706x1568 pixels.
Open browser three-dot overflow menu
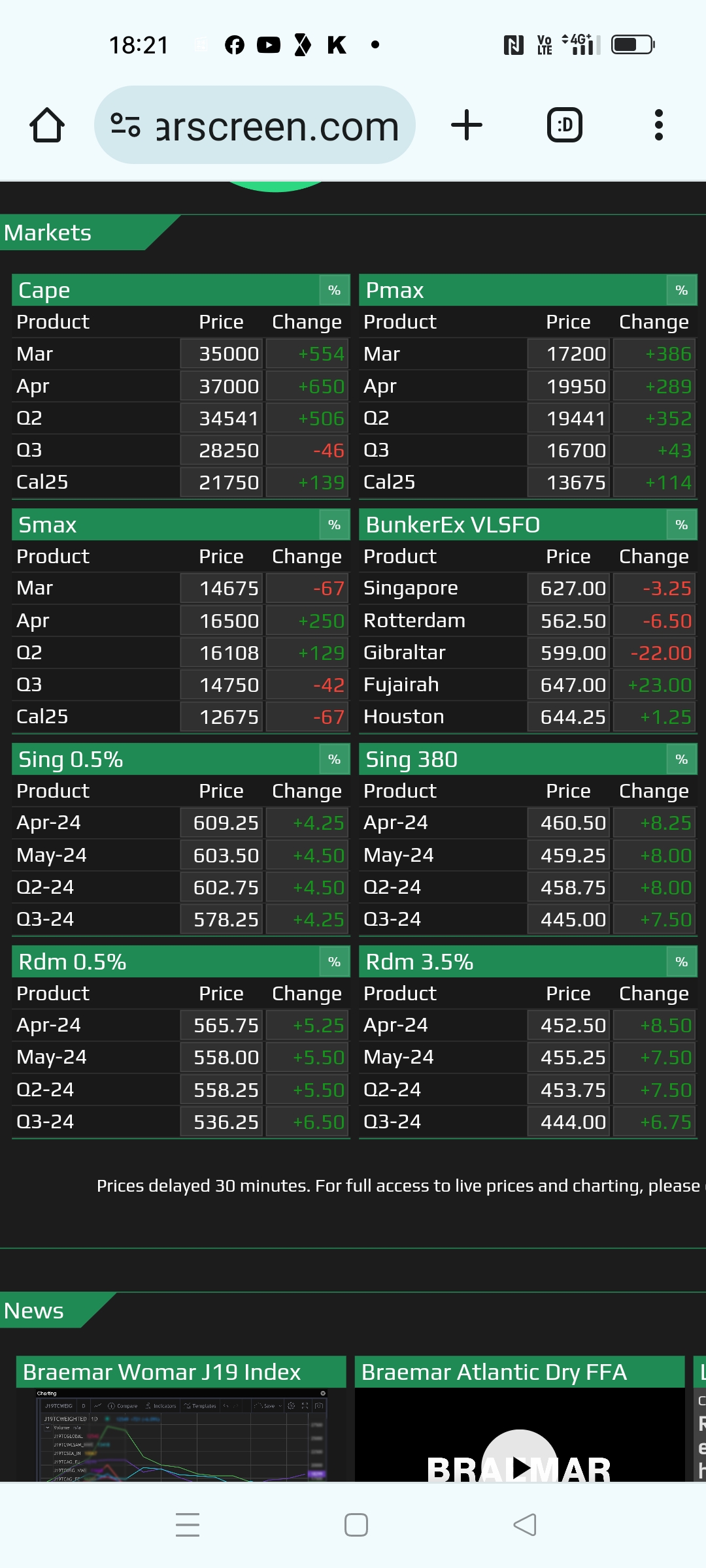point(658,125)
